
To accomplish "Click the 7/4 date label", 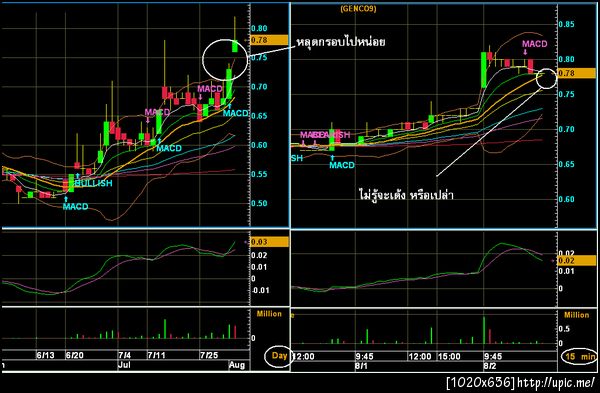I will (125, 355).
